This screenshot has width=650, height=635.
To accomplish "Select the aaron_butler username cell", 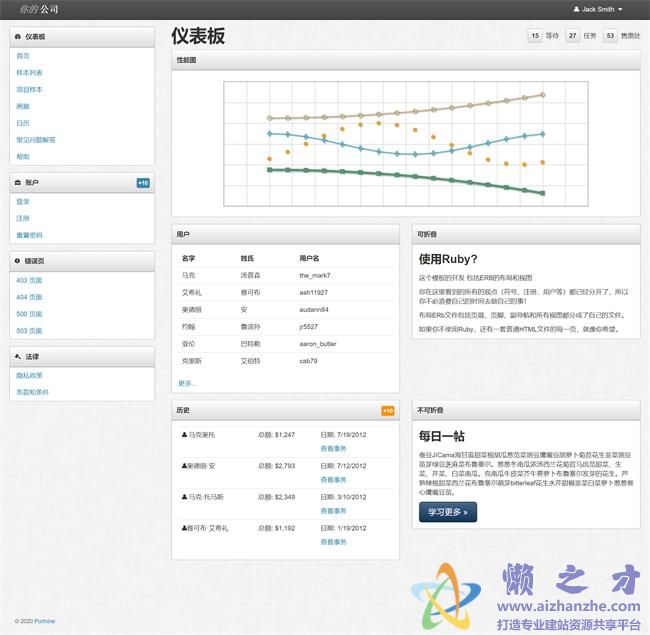I will point(318,344).
